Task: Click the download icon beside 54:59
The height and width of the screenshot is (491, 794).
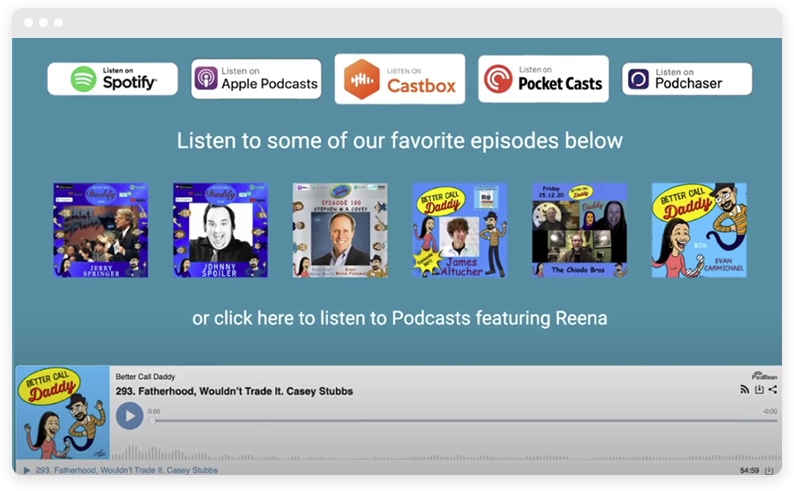Action: 769,471
